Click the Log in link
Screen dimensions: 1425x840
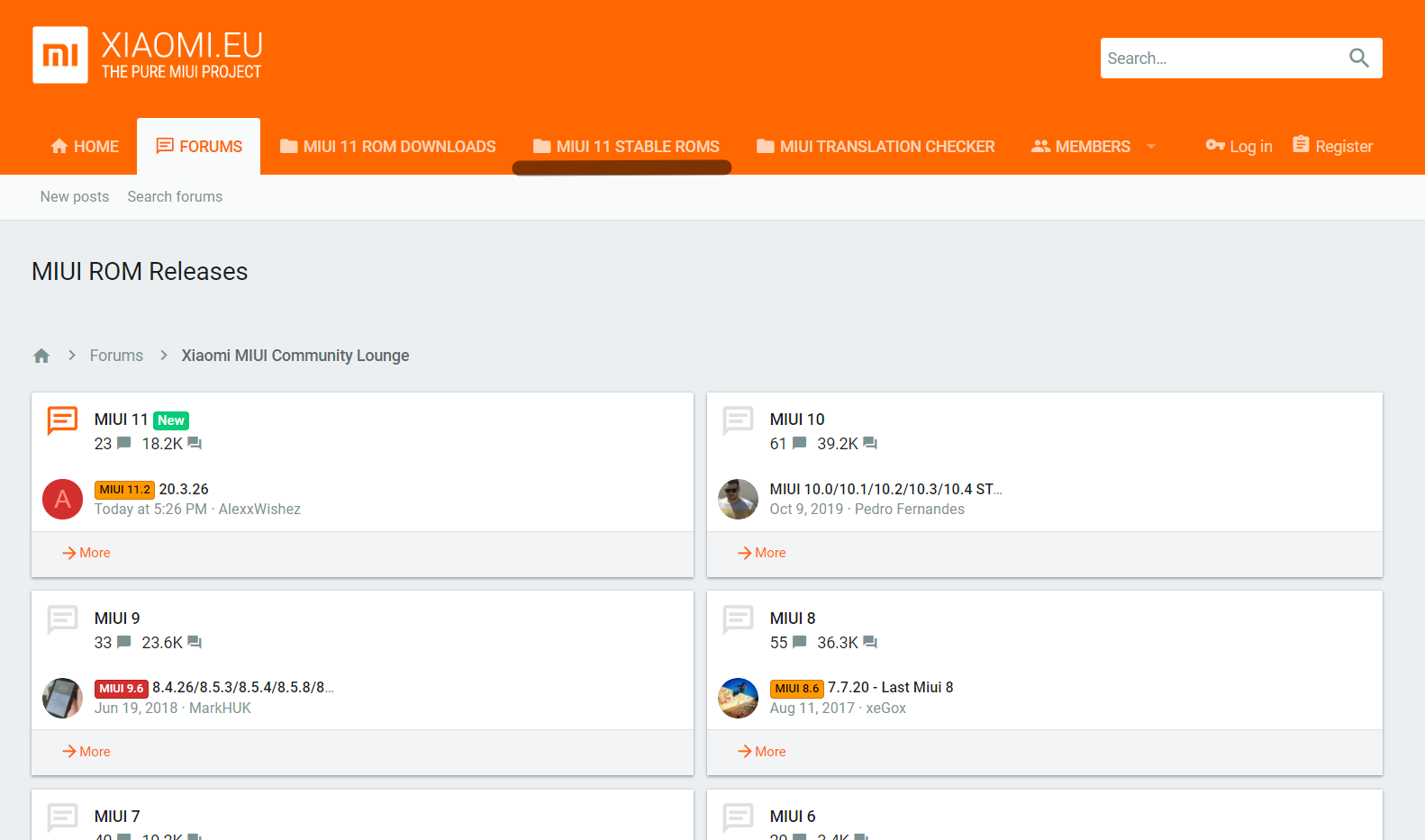tap(1239, 146)
